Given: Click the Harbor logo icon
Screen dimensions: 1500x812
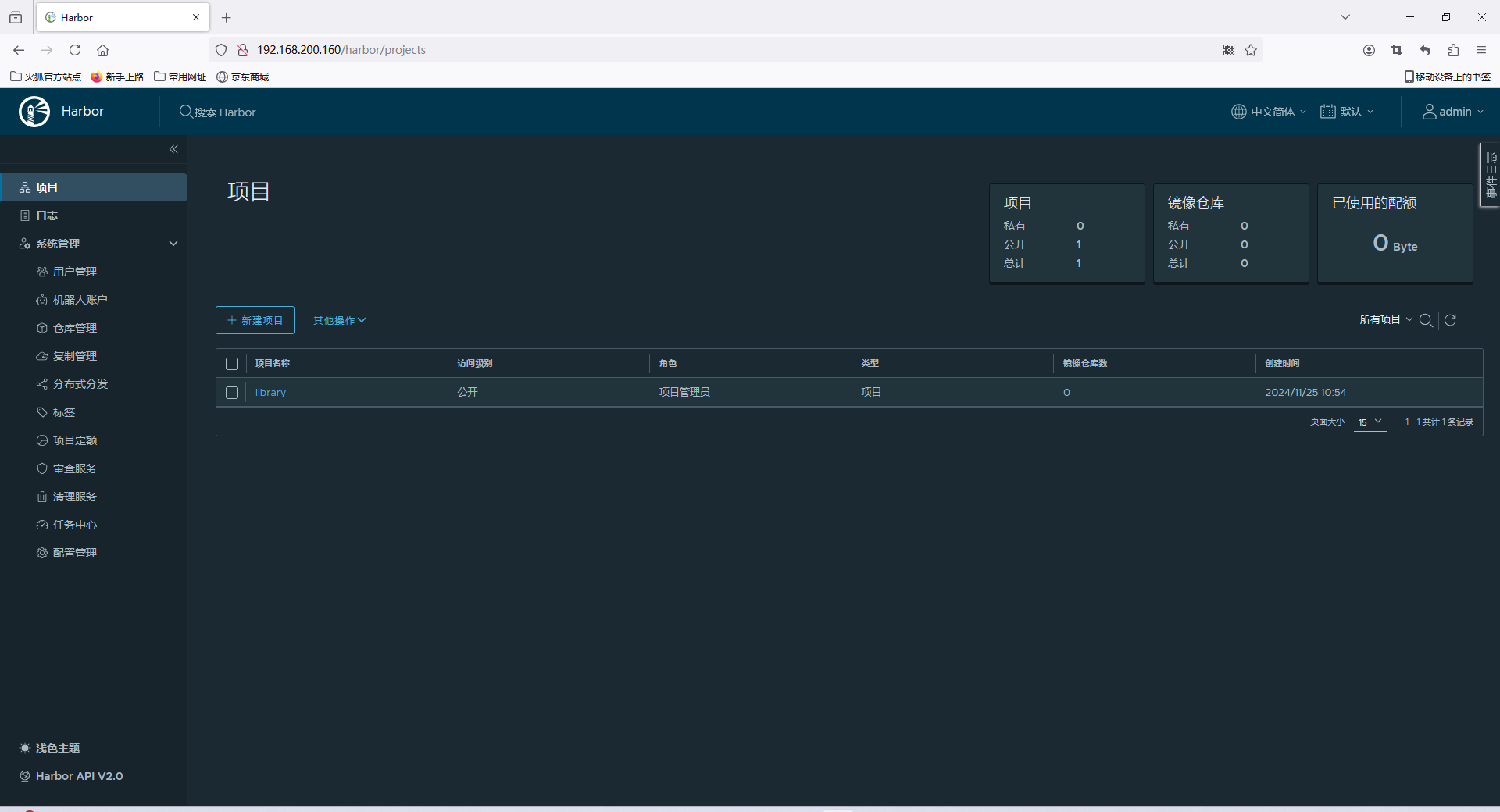Looking at the screenshot, I should click(34, 112).
